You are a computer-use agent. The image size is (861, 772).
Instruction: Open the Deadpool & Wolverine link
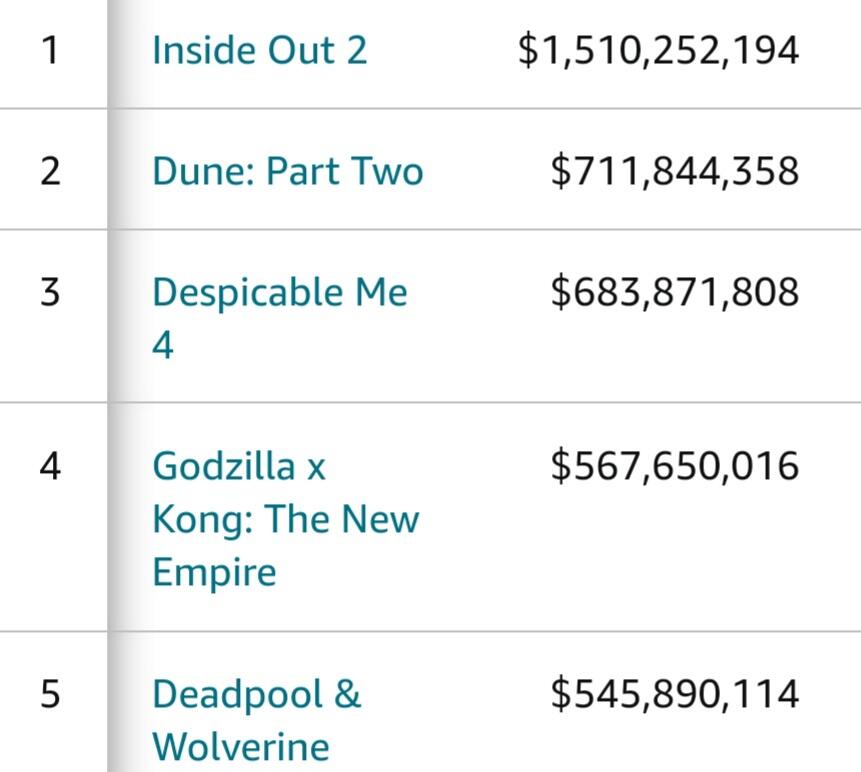[256, 695]
